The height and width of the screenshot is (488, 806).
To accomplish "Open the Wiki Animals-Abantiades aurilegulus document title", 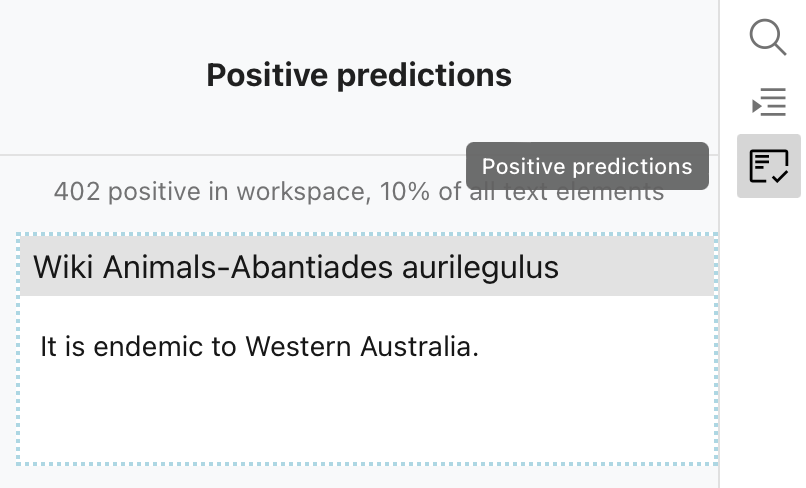I will (296, 267).
